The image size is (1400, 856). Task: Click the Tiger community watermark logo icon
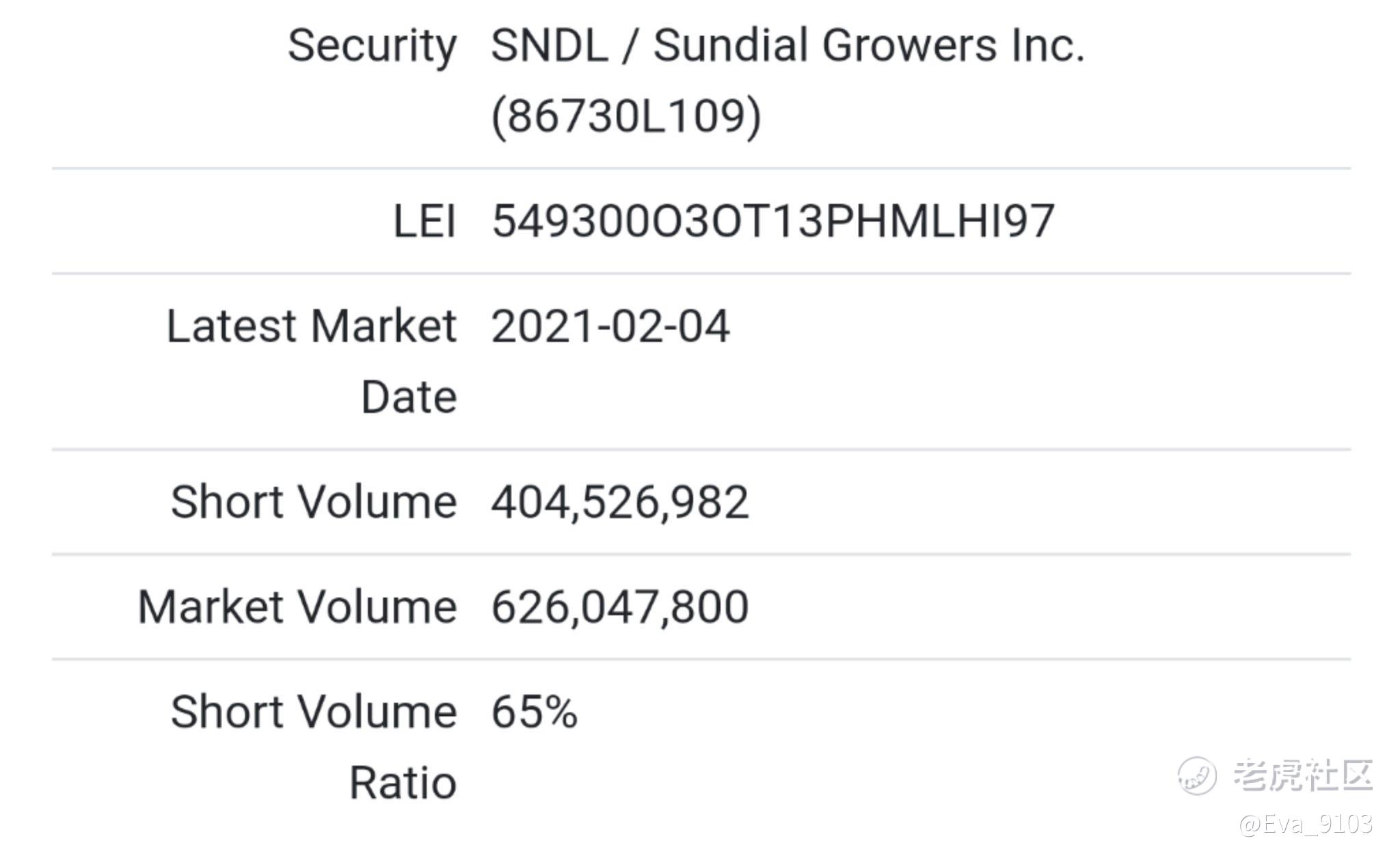(1196, 776)
